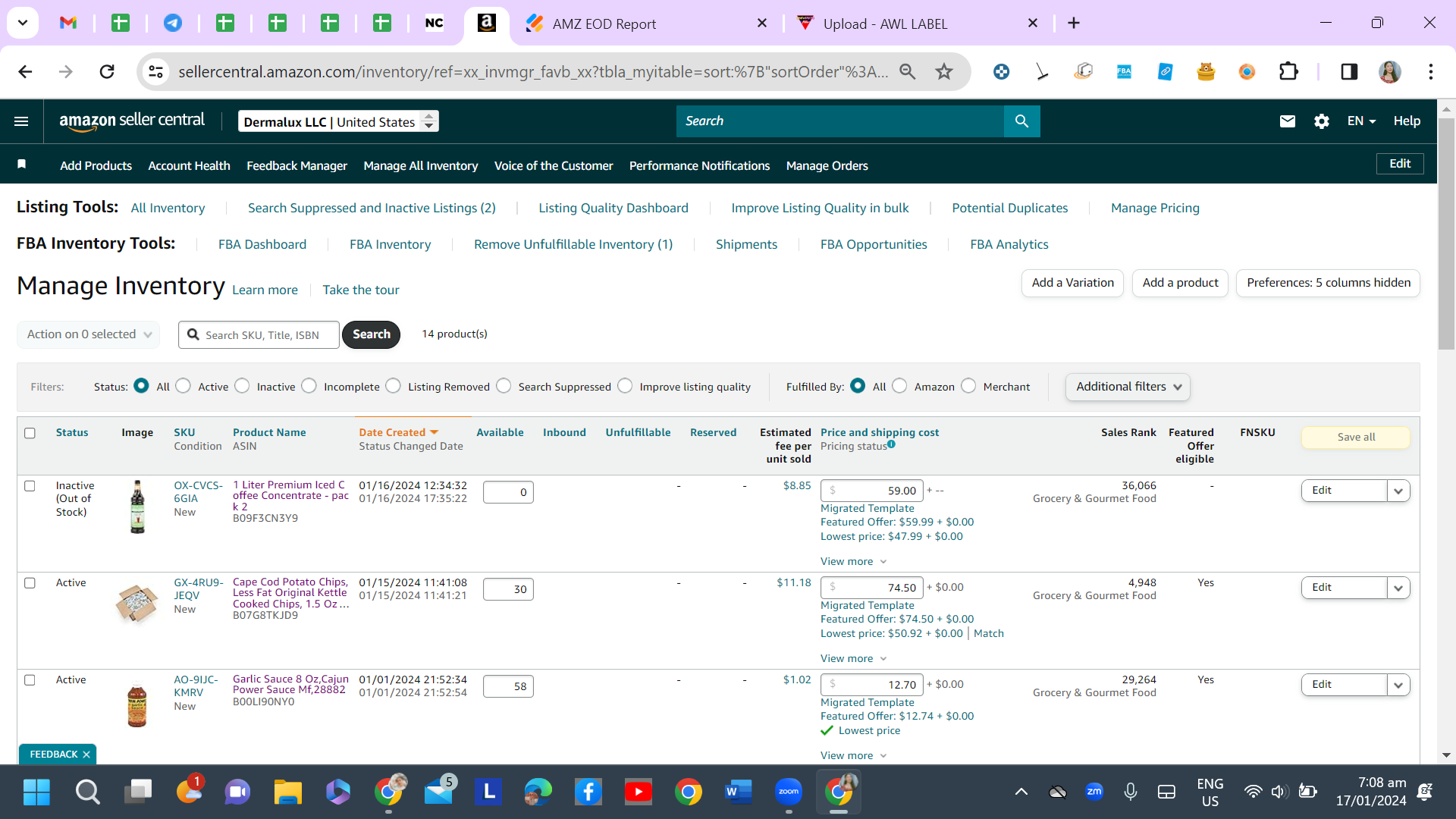Open the messages envelope icon

[1288, 121]
